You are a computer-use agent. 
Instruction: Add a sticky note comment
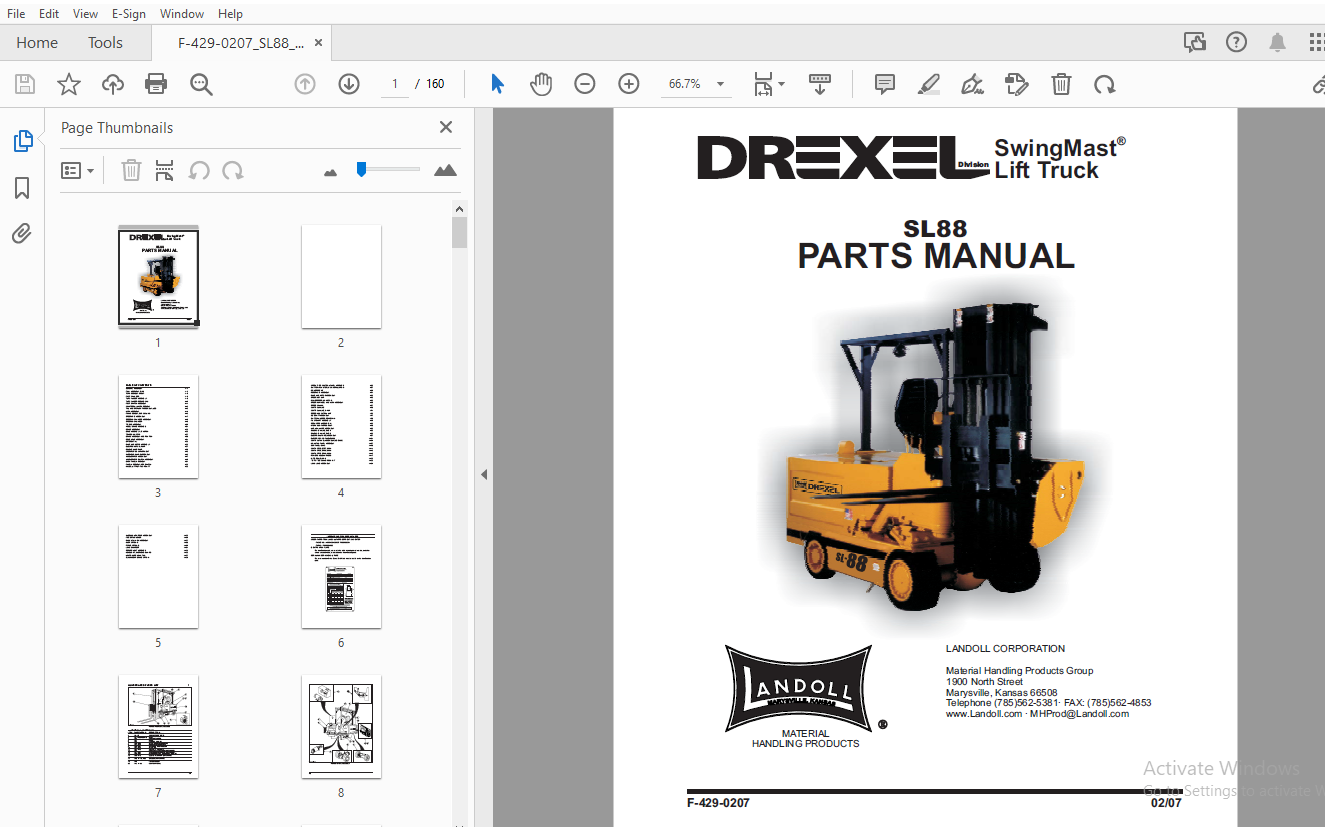click(885, 84)
